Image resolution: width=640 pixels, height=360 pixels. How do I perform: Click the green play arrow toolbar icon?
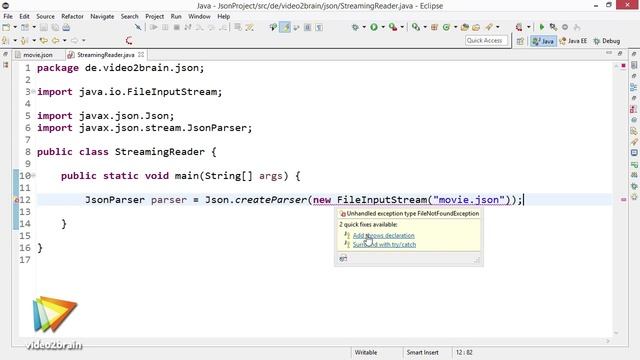[542, 27]
